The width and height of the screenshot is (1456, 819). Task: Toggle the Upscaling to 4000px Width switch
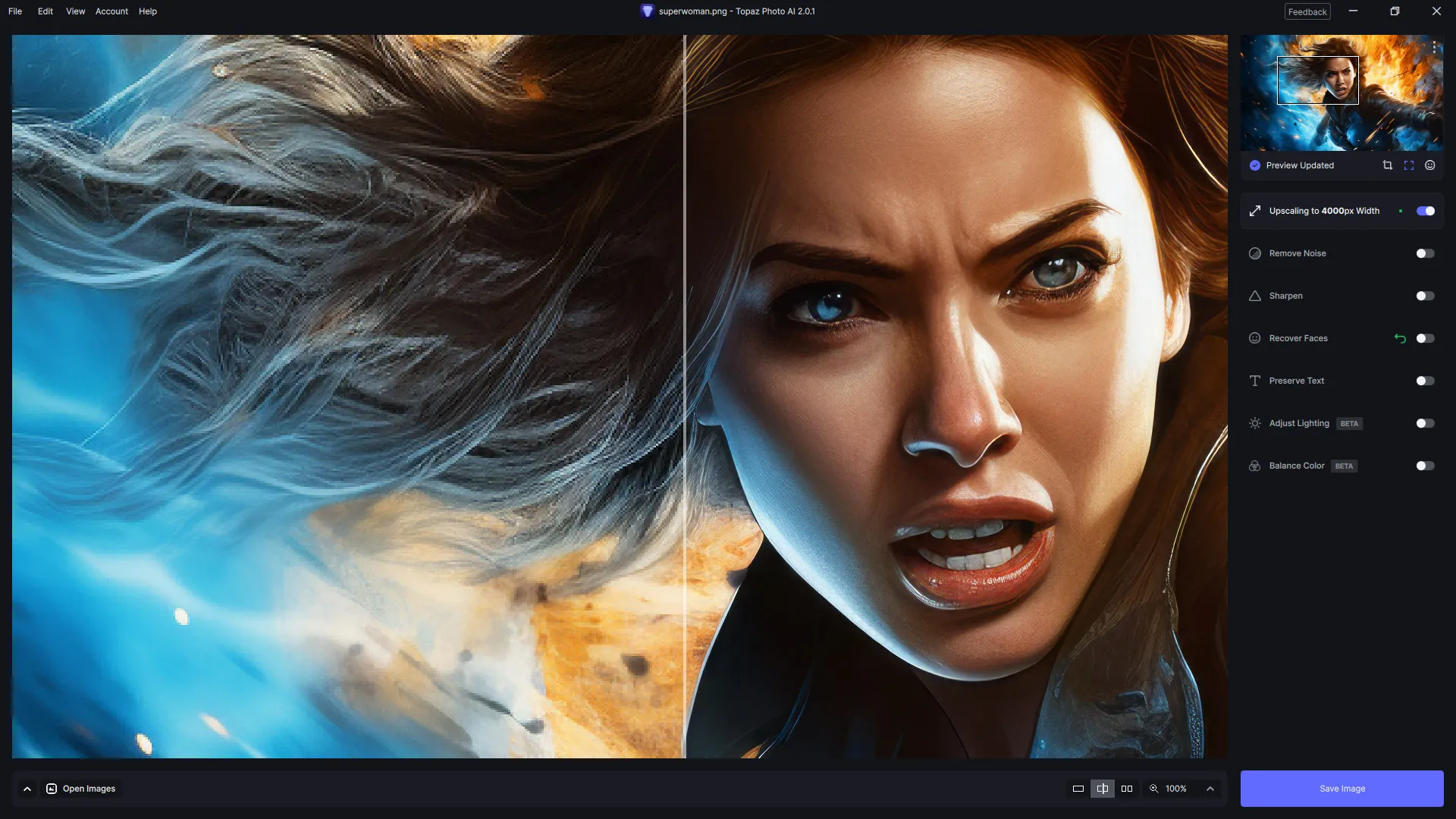[x=1426, y=210]
